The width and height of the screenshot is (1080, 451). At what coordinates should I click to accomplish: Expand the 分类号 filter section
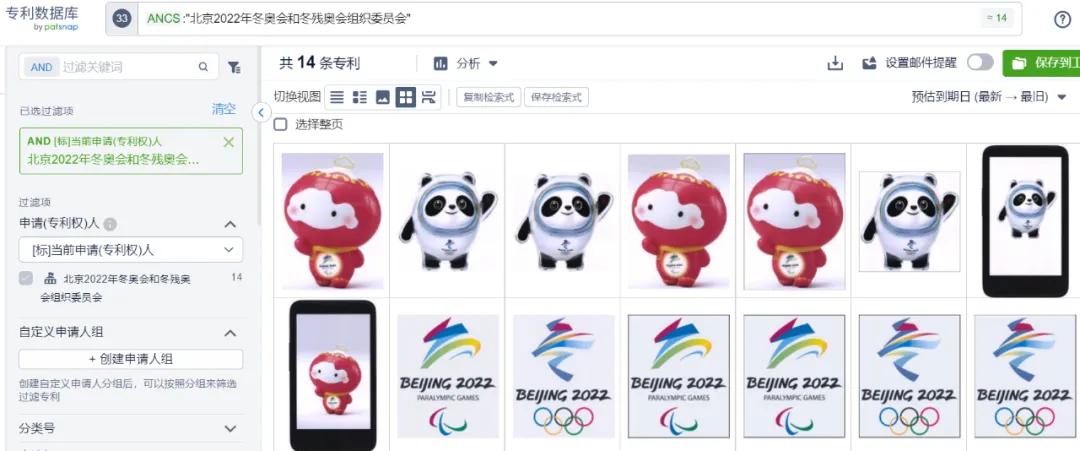(x=131, y=428)
